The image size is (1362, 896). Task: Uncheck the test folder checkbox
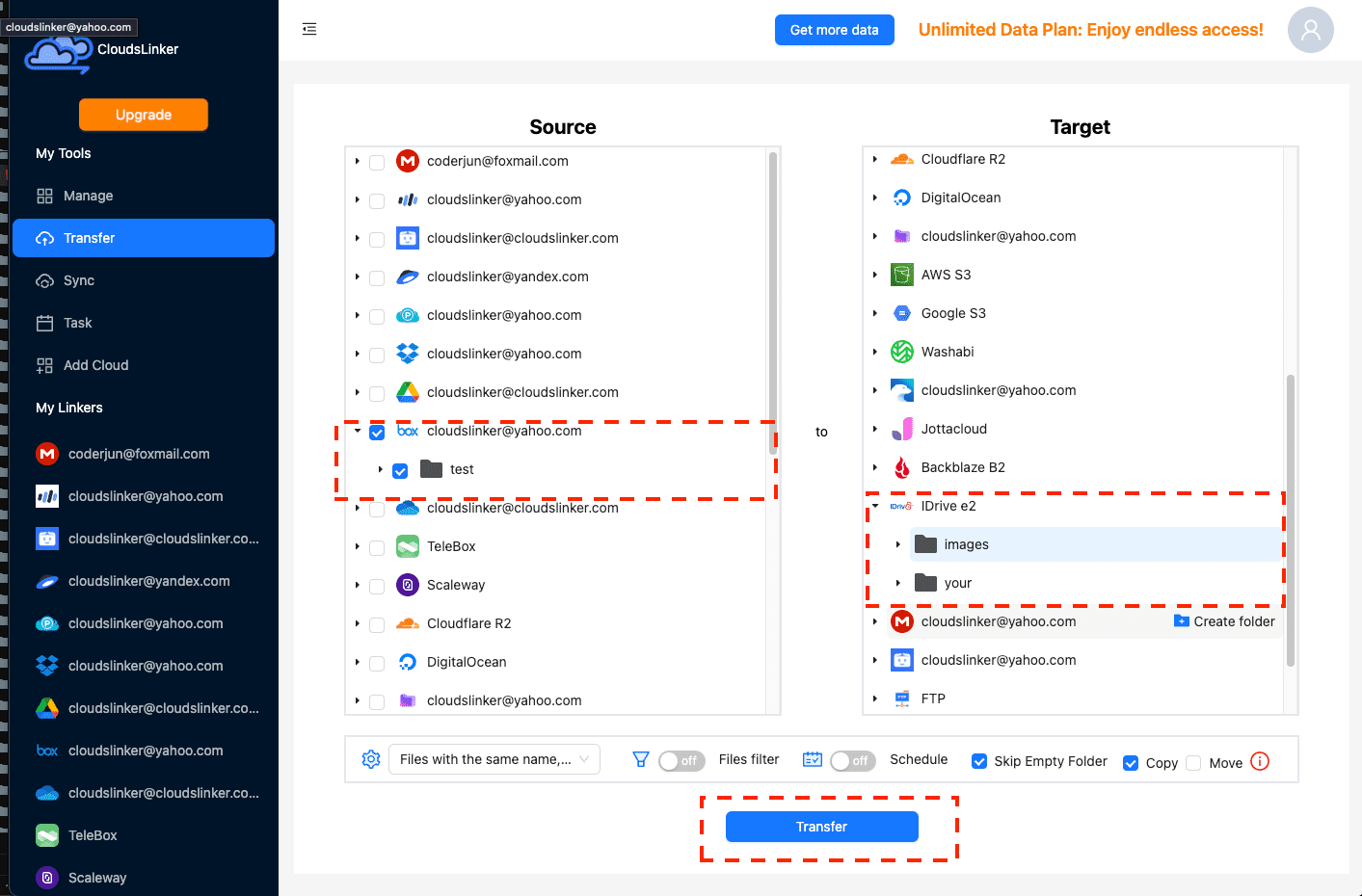[400, 470]
